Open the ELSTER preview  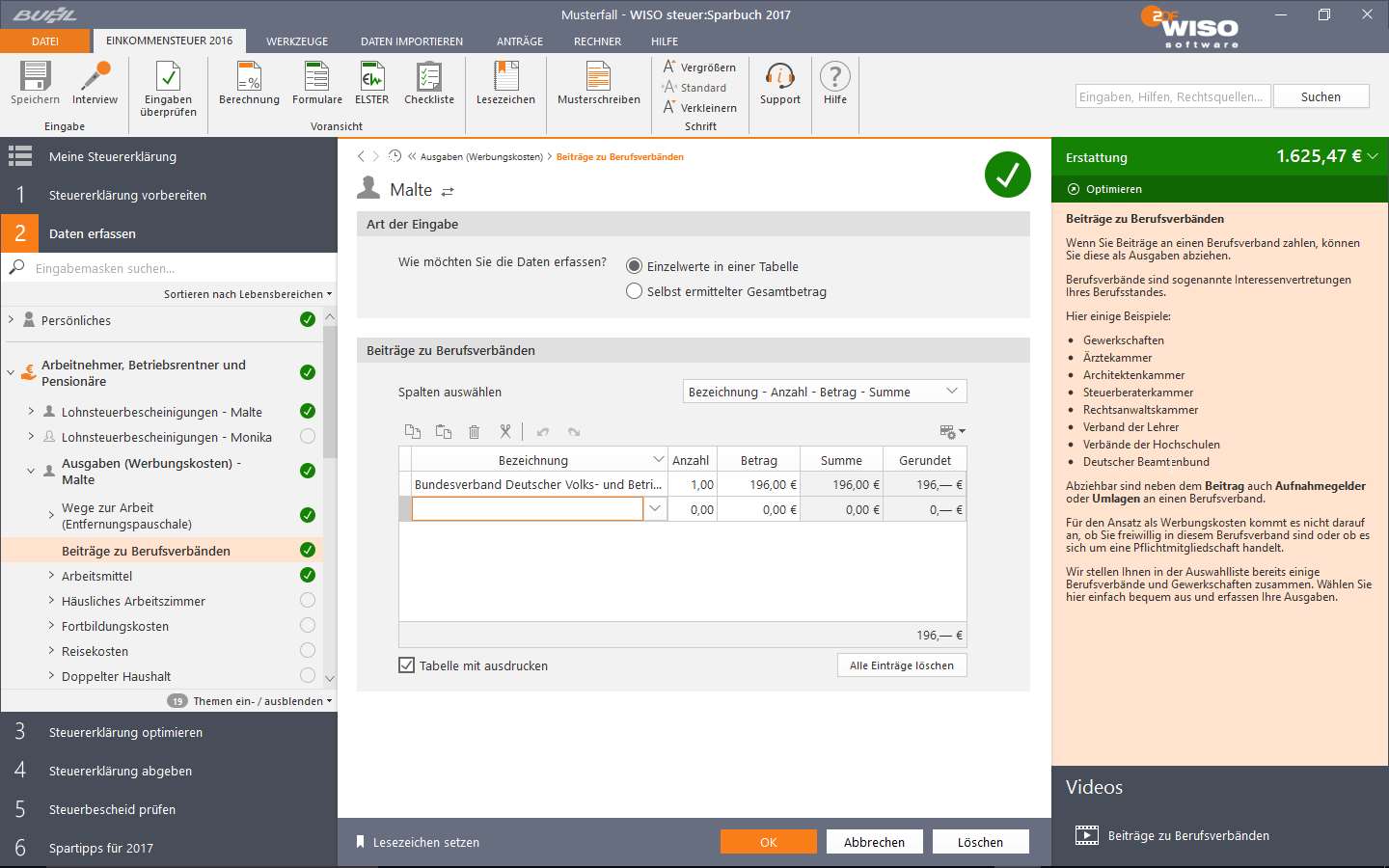(x=371, y=77)
